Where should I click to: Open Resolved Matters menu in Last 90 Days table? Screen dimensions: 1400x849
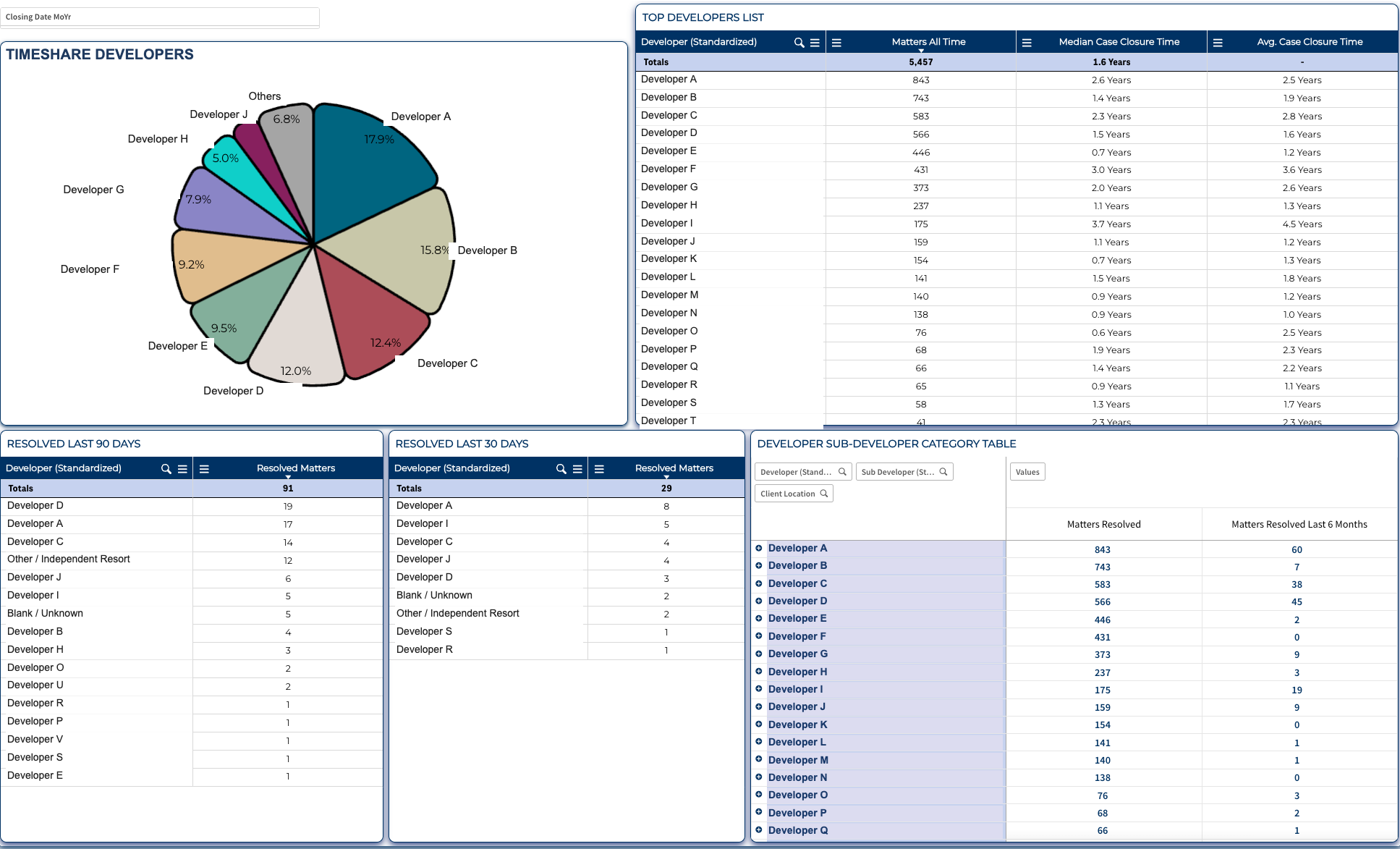click(x=204, y=469)
